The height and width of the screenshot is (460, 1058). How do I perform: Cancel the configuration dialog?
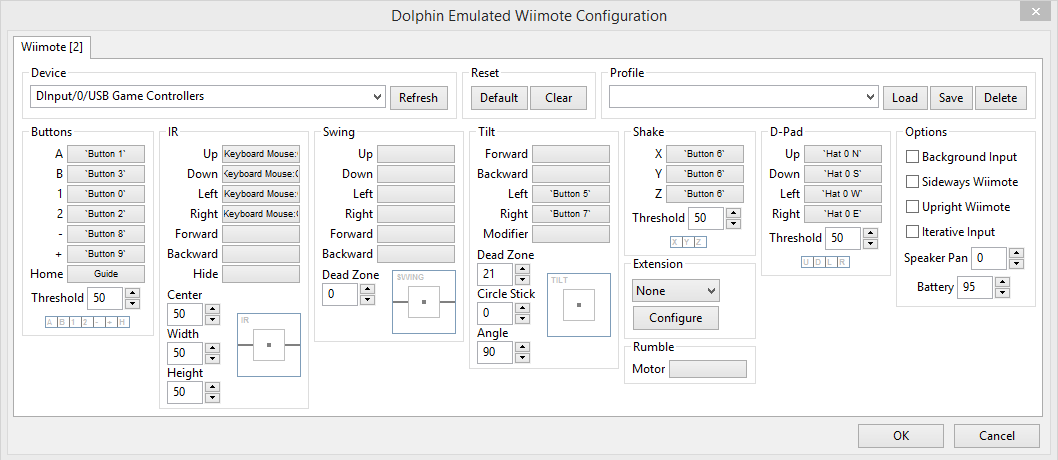click(997, 436)
